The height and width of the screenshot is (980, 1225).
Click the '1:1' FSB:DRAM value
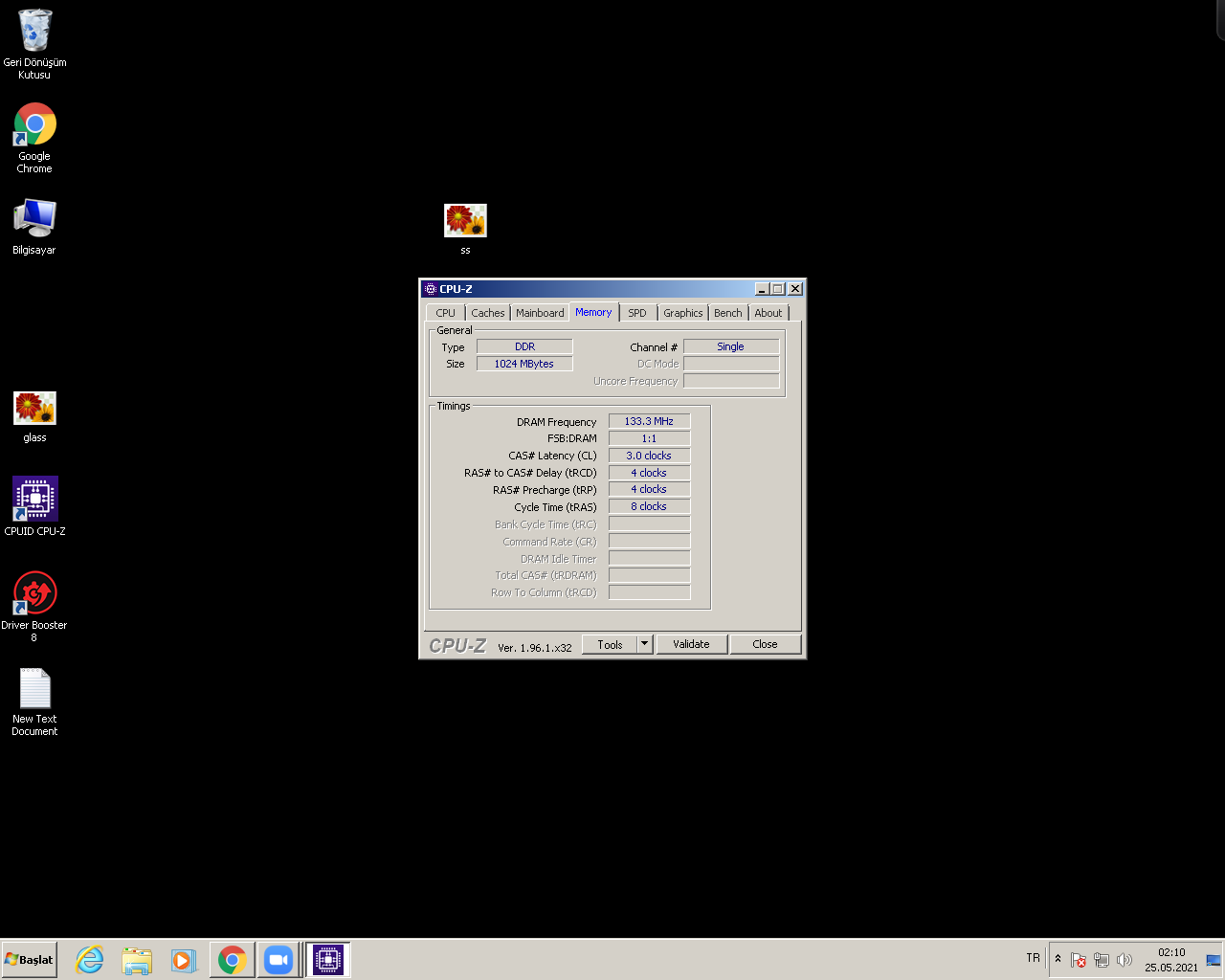point(649,438)
